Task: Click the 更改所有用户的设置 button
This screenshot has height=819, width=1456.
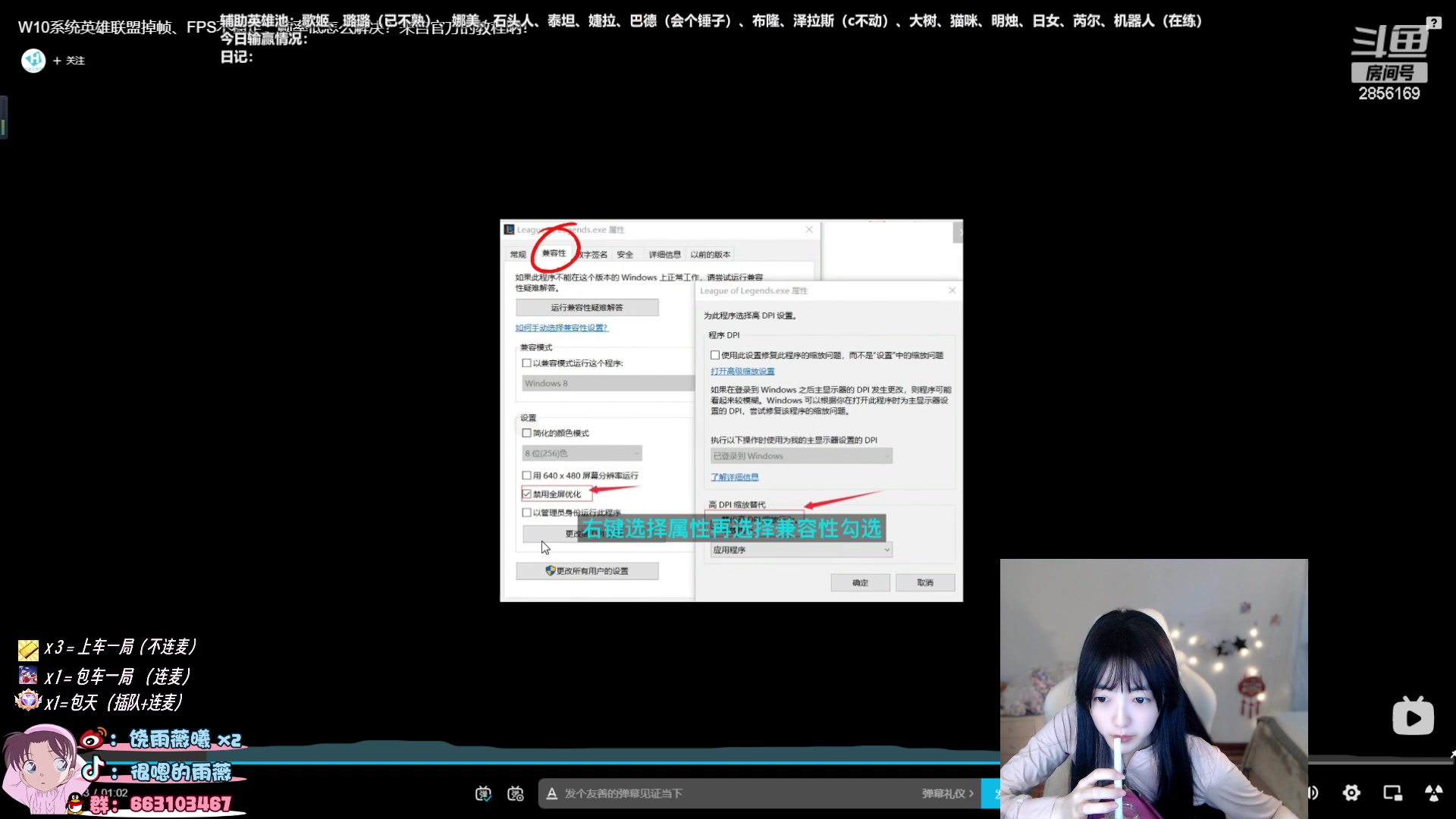Action: [x=587, y=570]
